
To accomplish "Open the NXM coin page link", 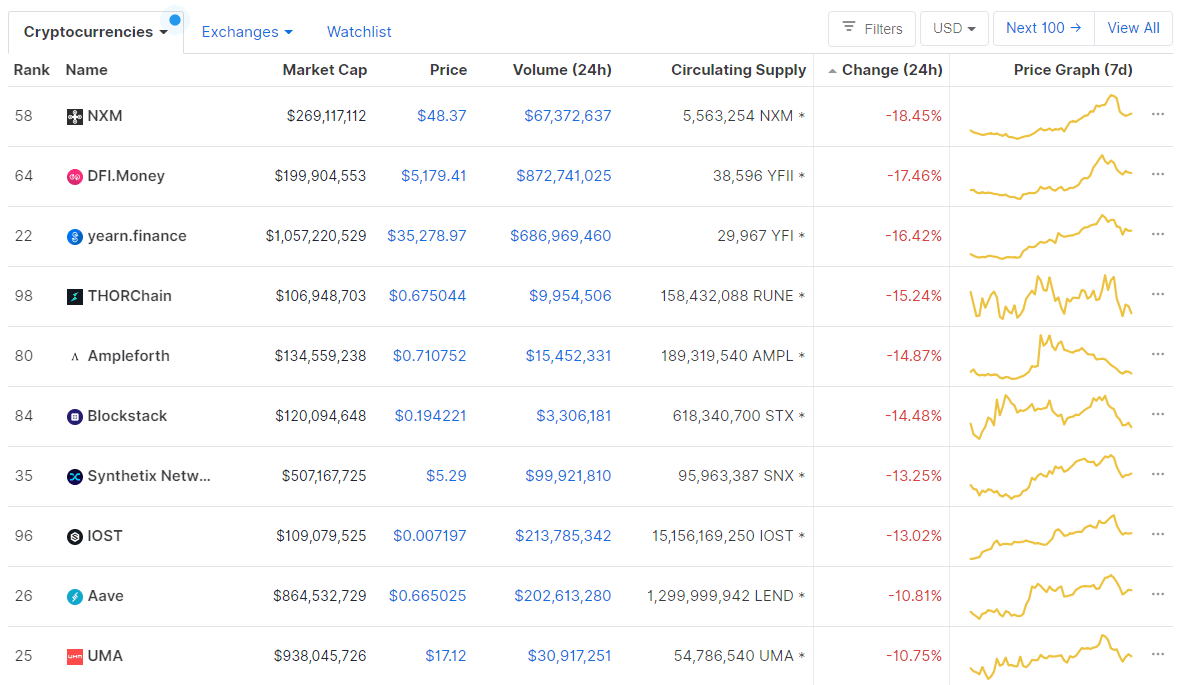I will pos(105,116).
